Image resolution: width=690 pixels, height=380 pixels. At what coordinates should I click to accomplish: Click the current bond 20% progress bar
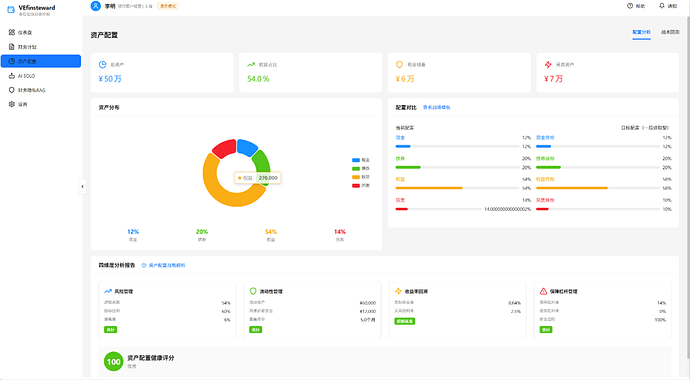(457, 167)
